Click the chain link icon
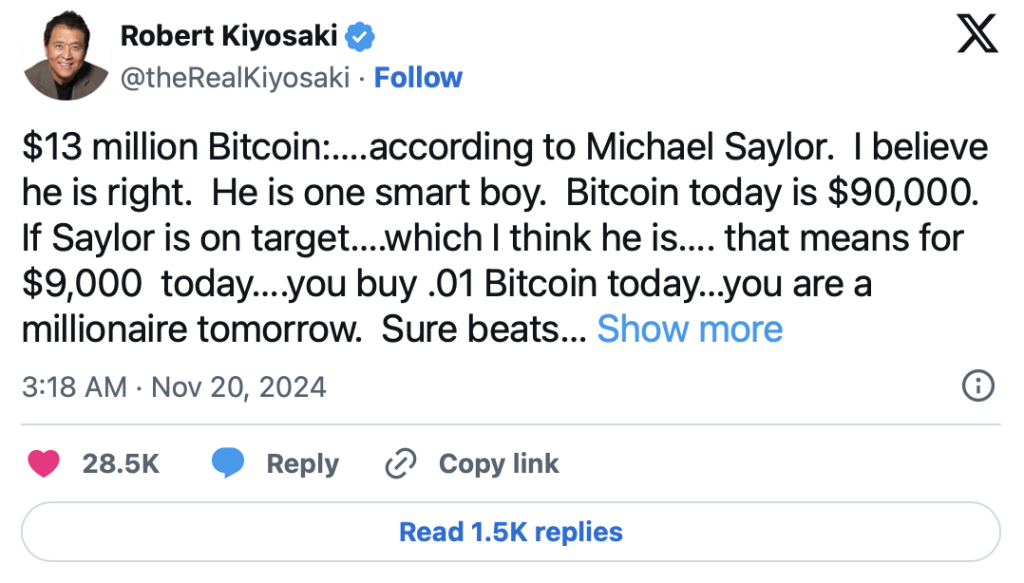The height and width of the screenshot is (583, 1024). 400,464
